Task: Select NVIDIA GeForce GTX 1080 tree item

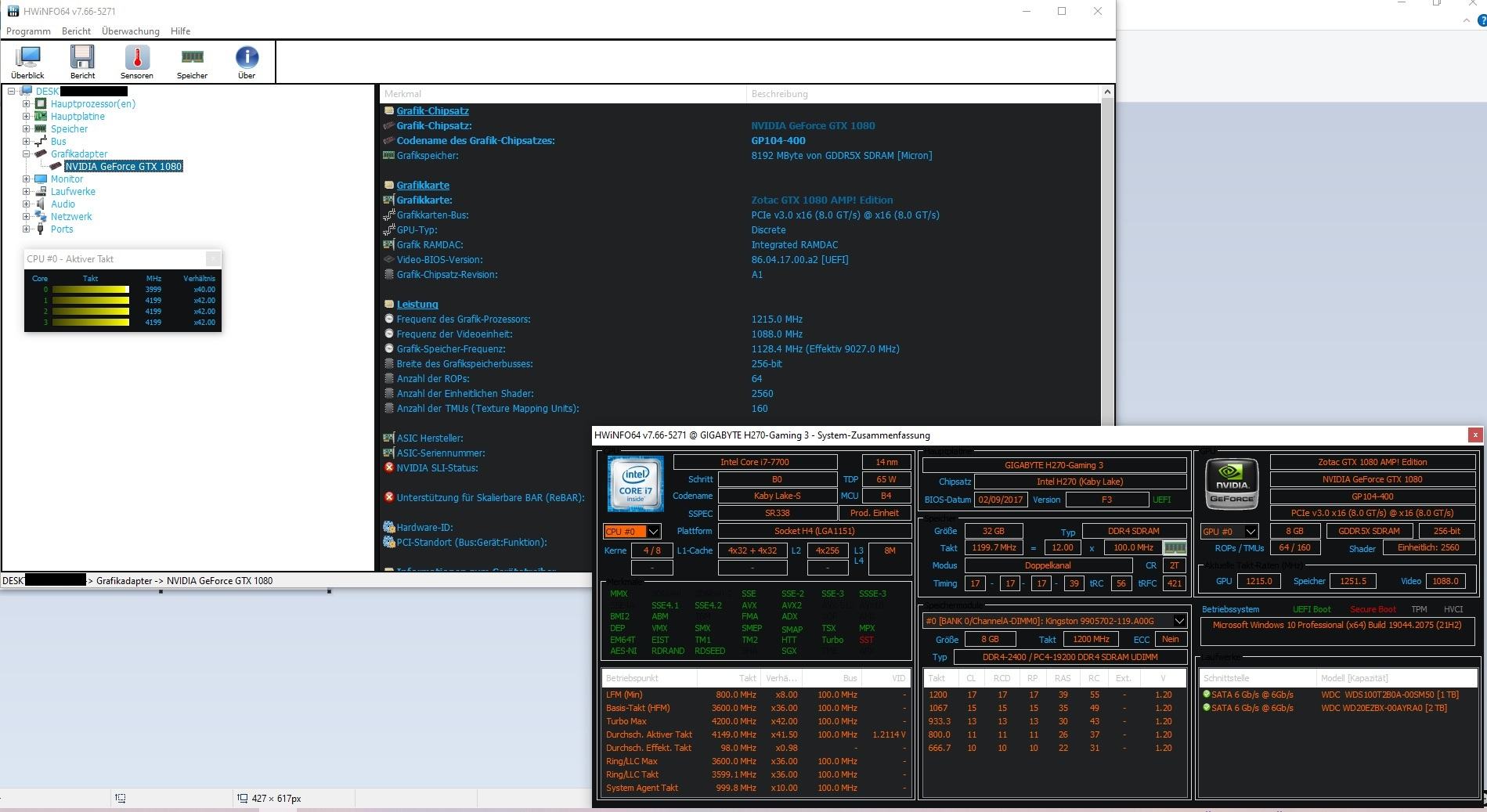Action: pyautogui.click(x=124, y=167)
